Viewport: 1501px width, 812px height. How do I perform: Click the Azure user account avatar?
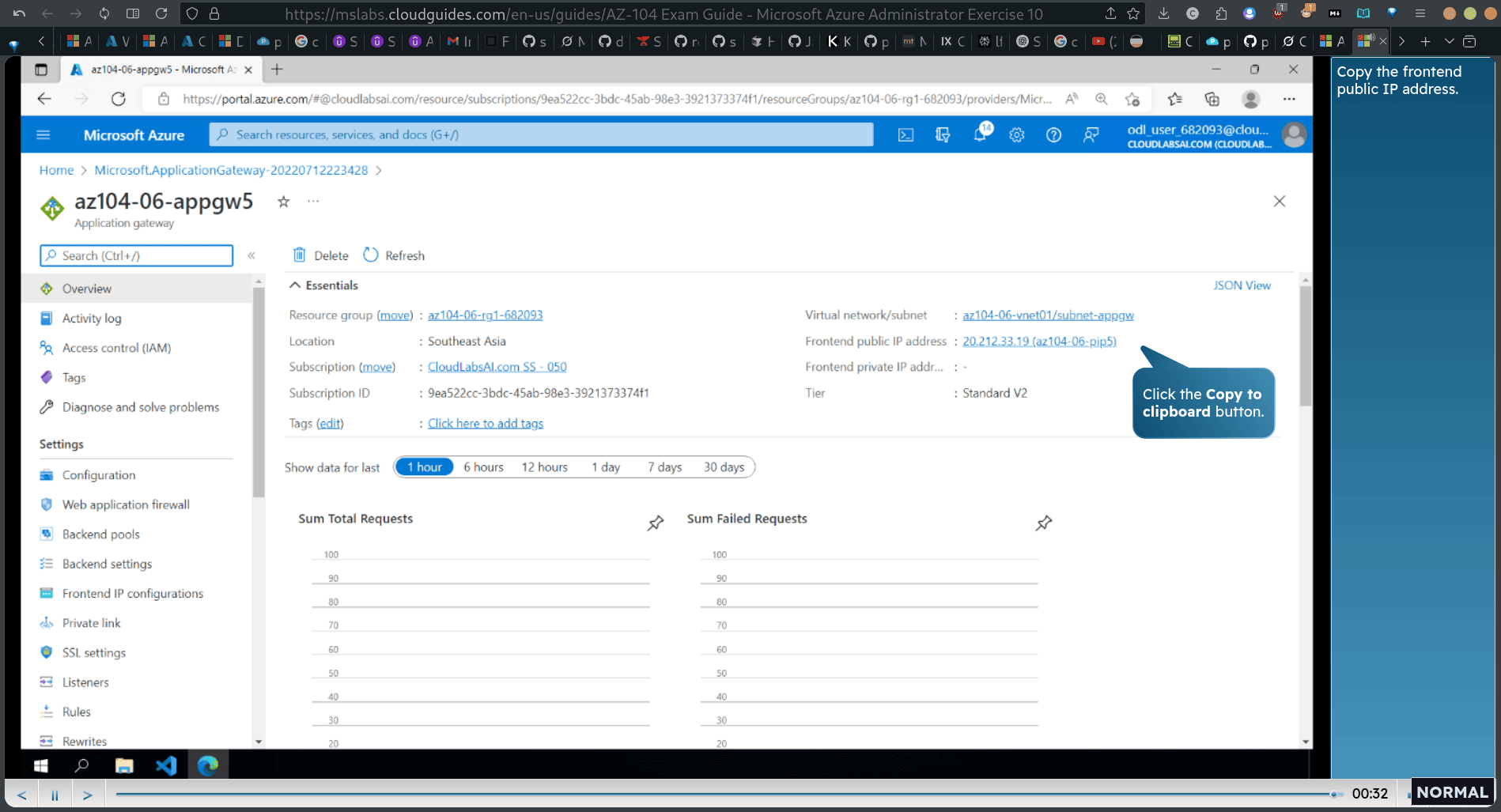(1294, 135)
